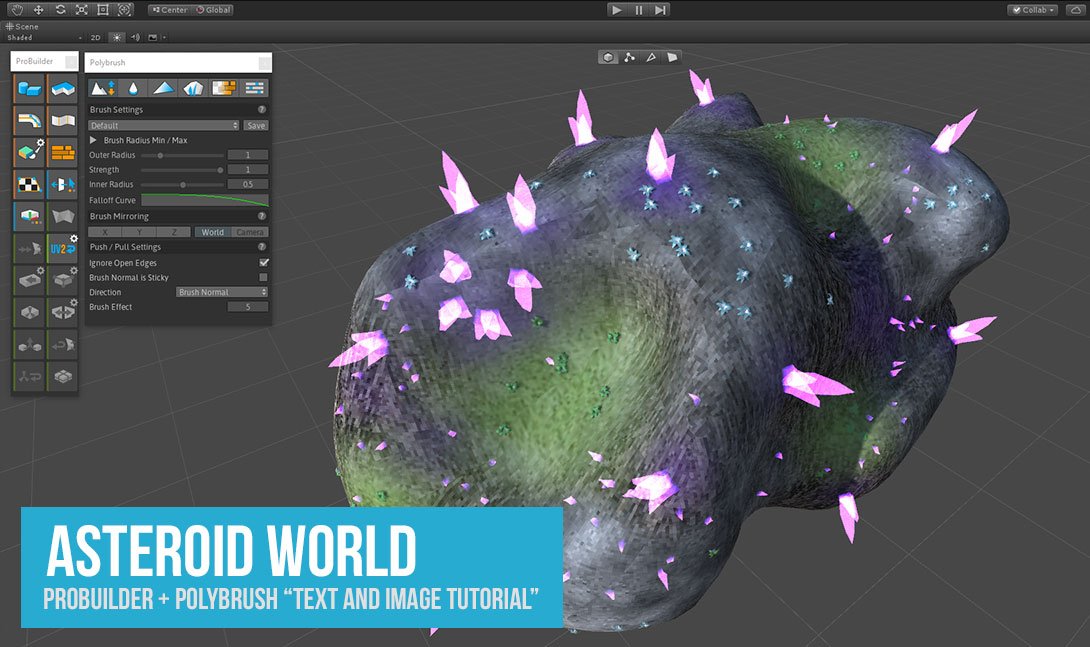The height and width of the screenshot is (647, 1090).
Task: Toggle Y axis brush mirroring
Action: [140, 232]
